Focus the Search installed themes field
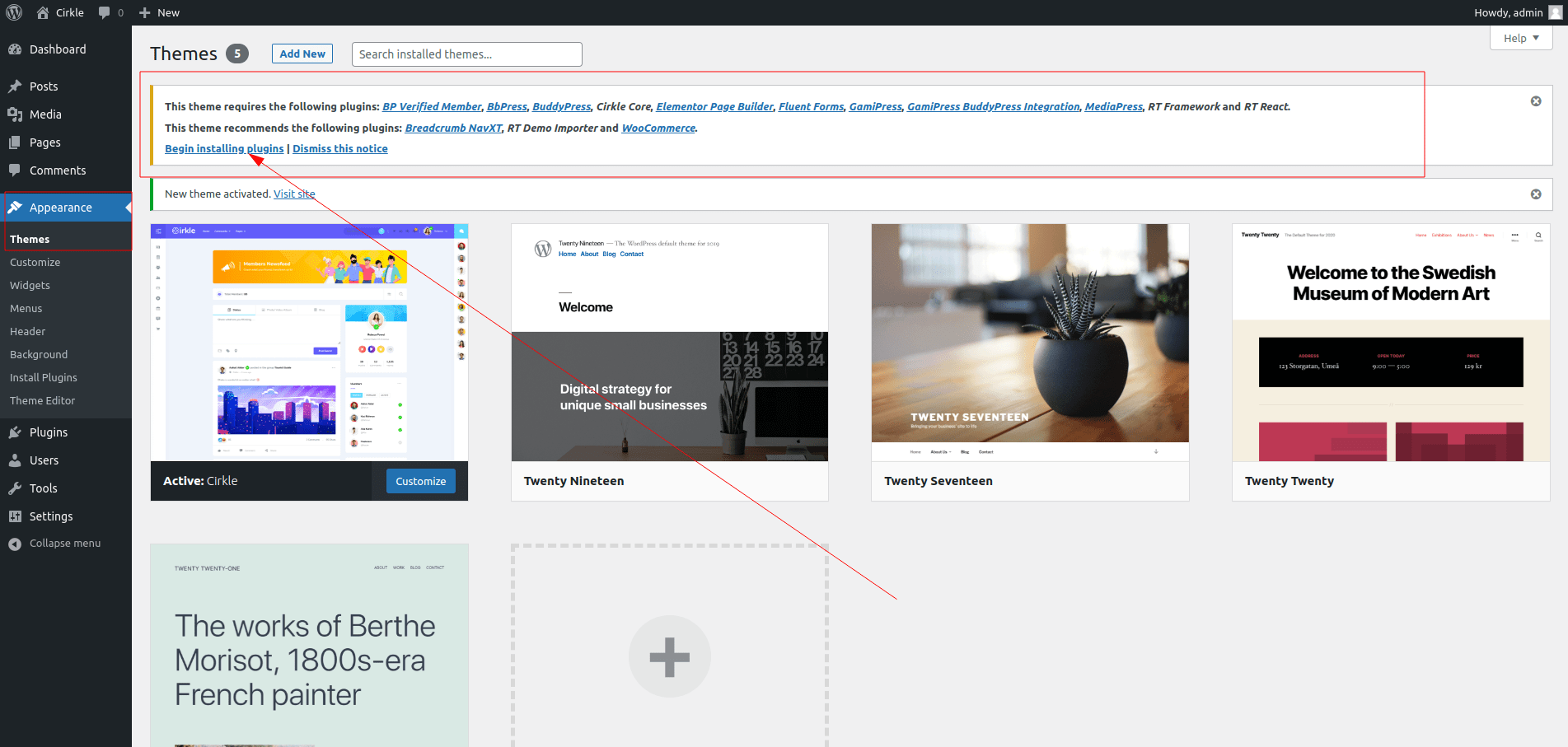 pyautogui.click(x=467, y=54)
